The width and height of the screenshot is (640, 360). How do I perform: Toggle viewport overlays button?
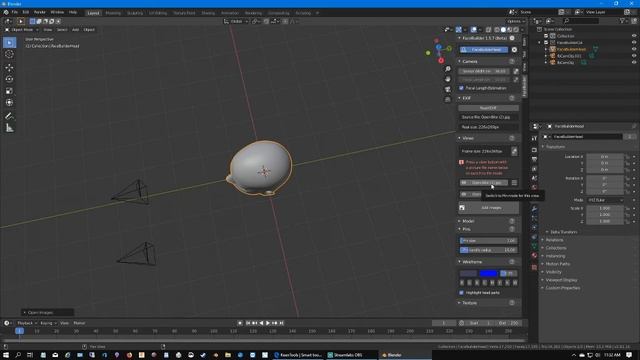pos(473,30)
